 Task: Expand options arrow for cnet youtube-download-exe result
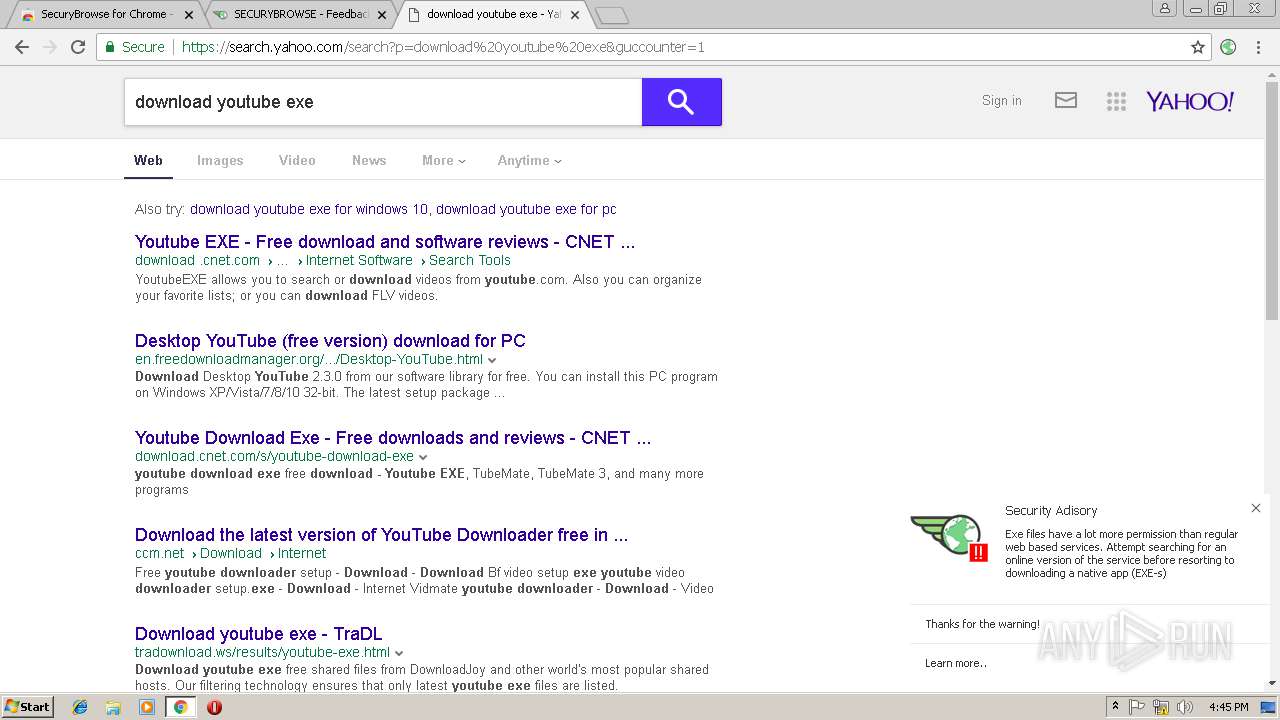pyautogui.click(x=423, y=457)
